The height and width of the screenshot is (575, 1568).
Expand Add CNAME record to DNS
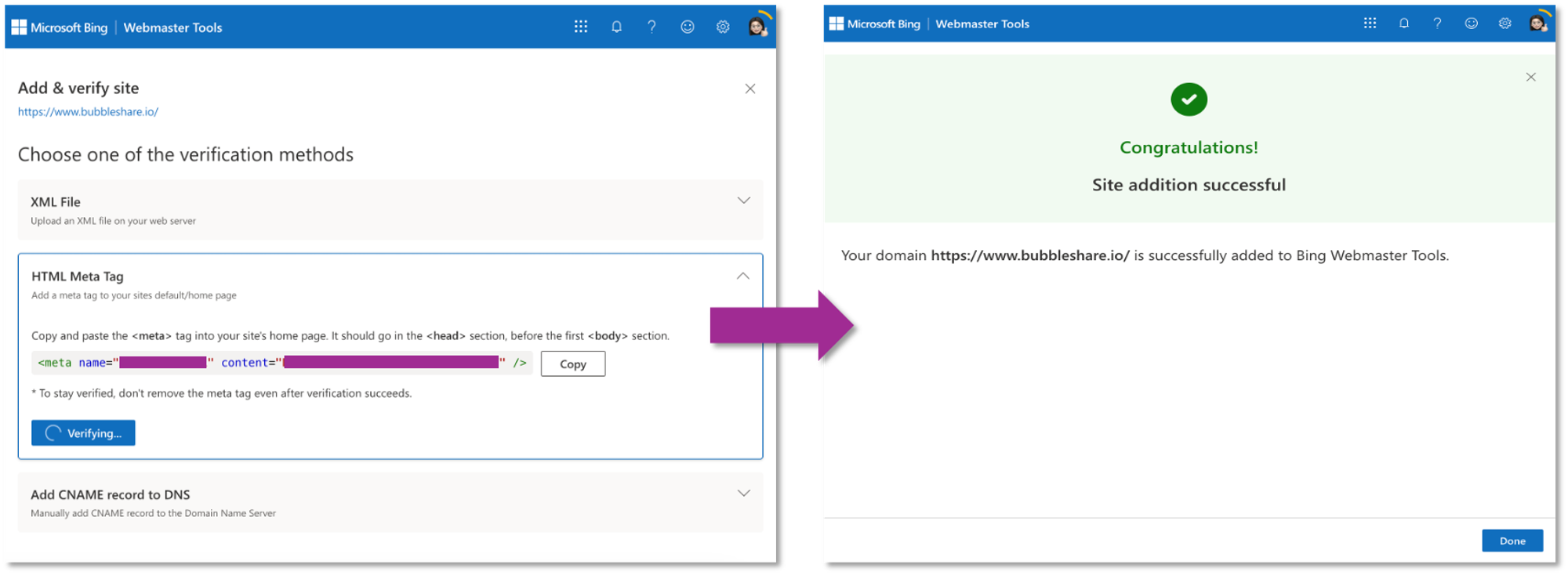[x=743, y=493]
